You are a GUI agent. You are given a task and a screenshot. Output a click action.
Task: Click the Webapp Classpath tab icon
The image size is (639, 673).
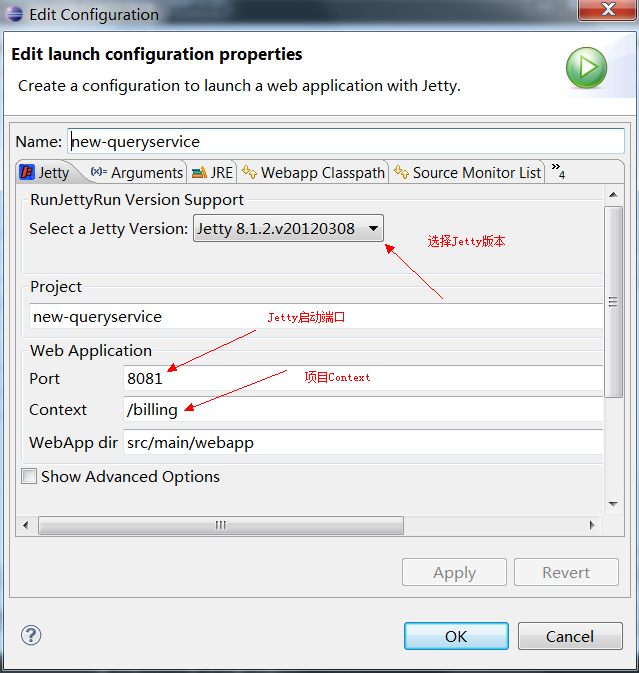pyautogui.click(x=249, y=172)
